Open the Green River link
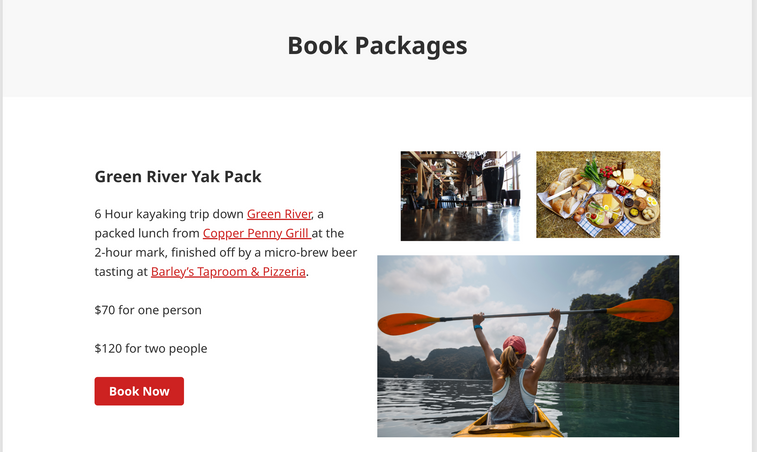 [x=280, y=214]
